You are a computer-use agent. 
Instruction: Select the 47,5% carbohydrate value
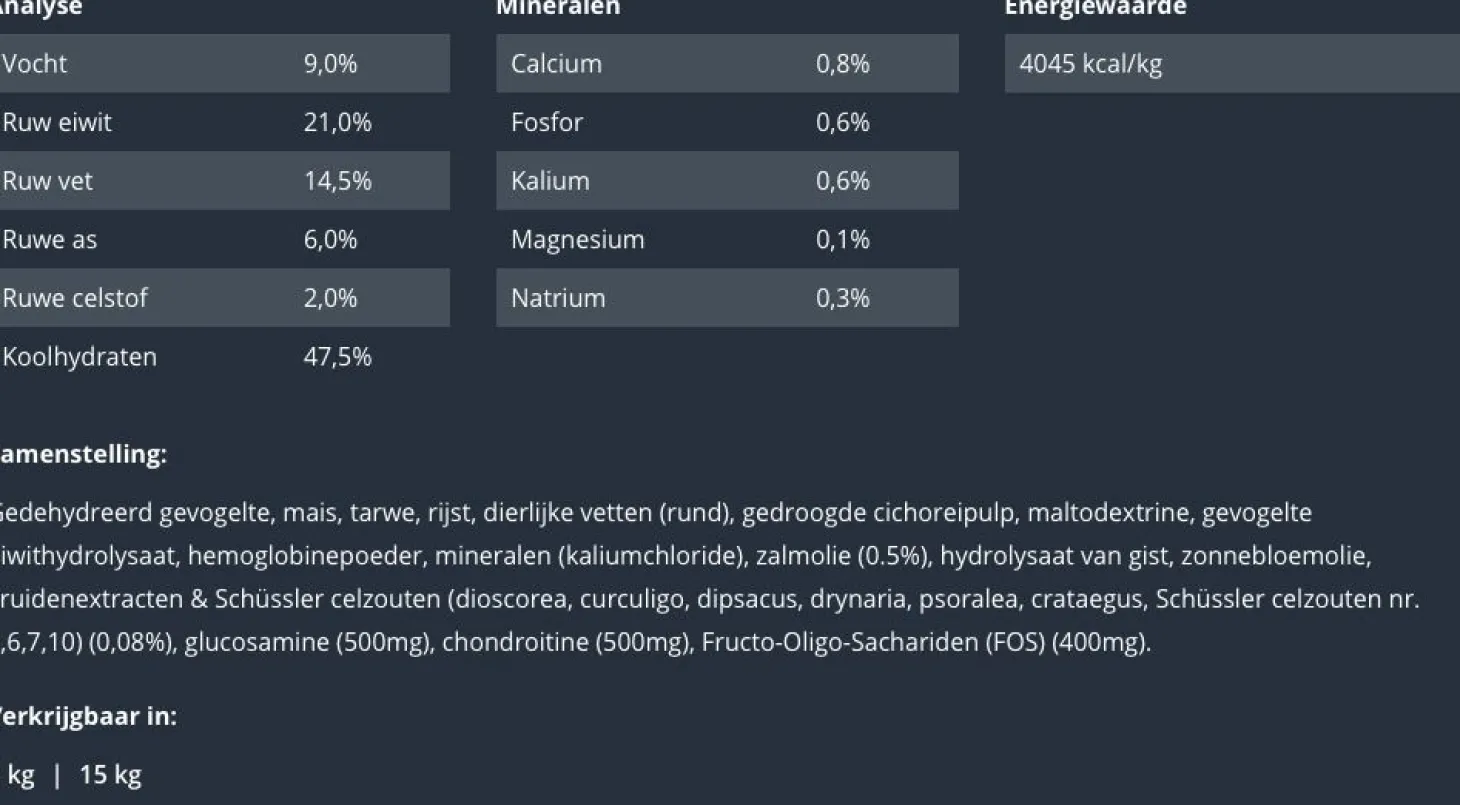(337, 357)
